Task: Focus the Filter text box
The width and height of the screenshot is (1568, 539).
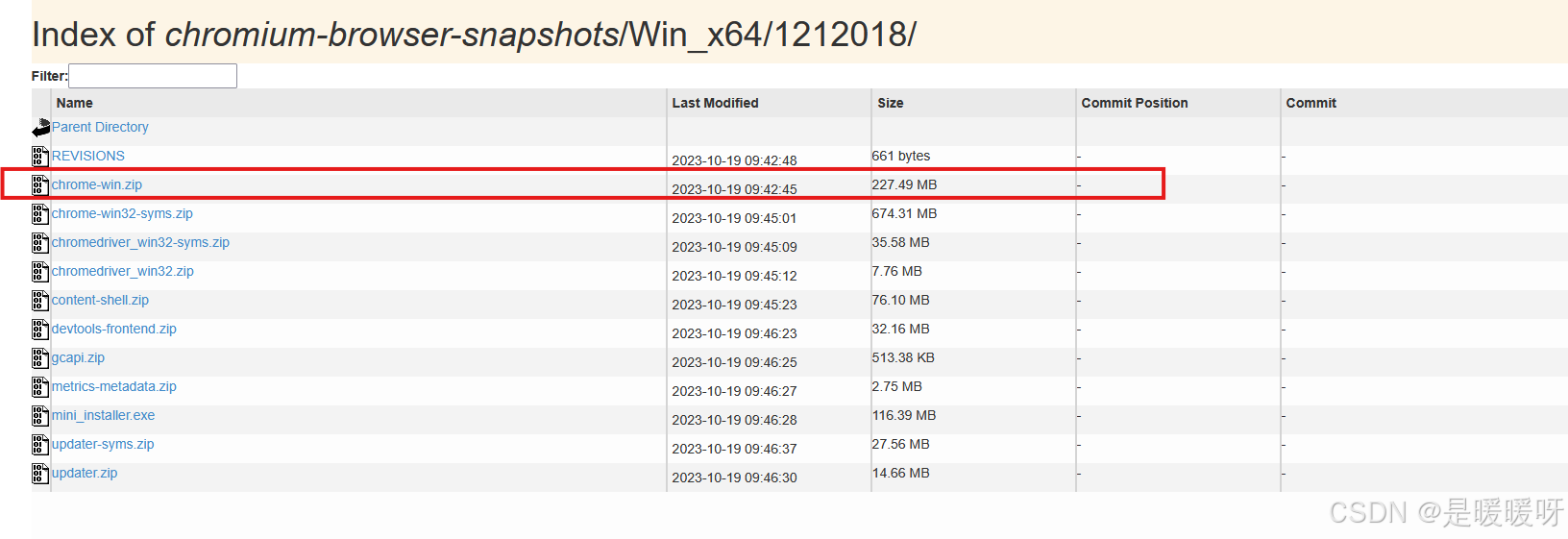Action: pyautogui.click(x=153, y=76)
